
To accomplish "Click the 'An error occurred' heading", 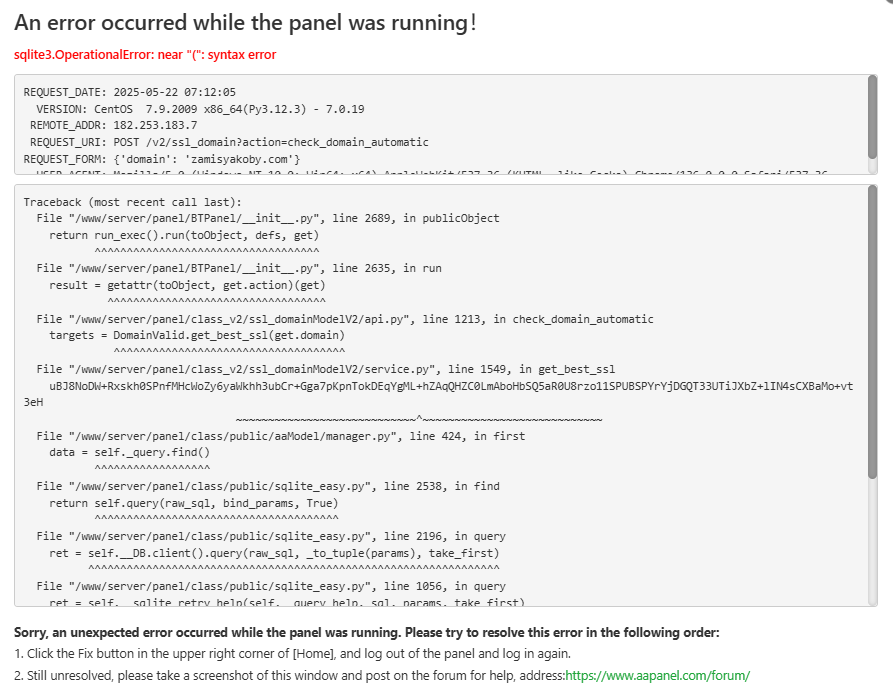I will (246, 23).
